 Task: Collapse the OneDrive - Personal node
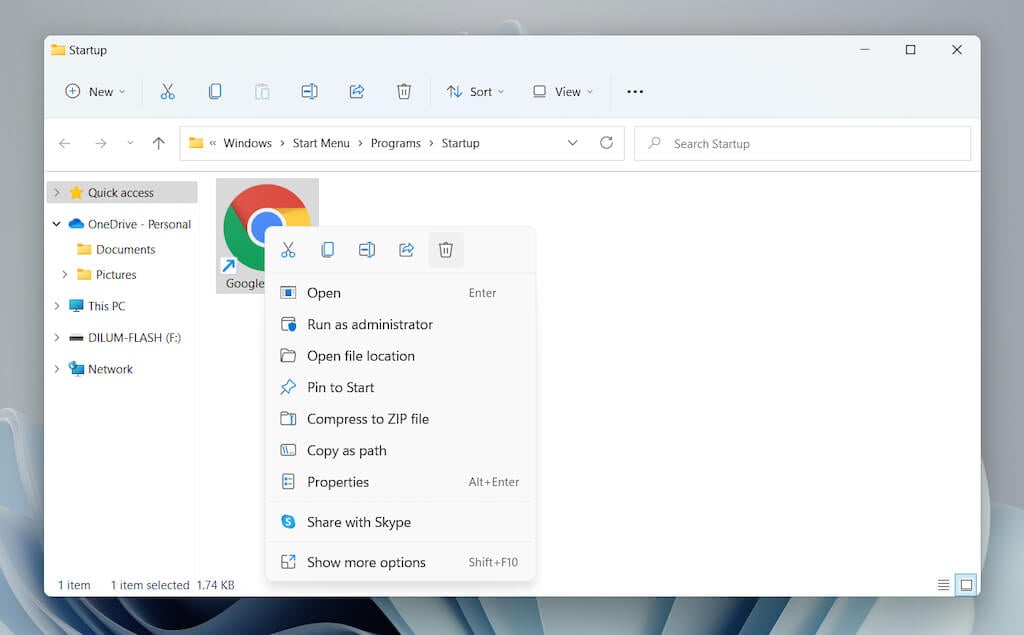(x=57, y=224)
